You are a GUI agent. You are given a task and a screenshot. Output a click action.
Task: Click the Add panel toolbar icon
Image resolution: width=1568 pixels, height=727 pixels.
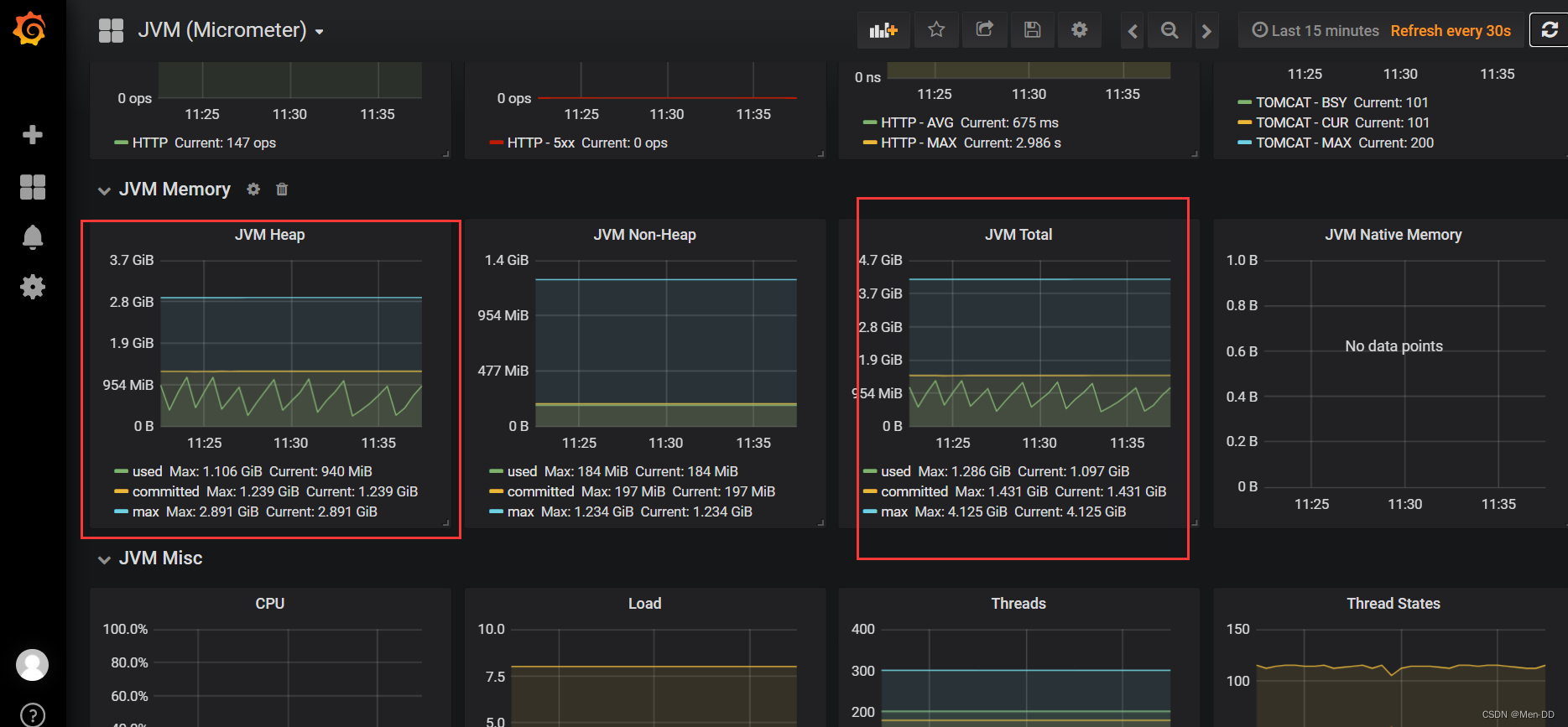[883, 30]
